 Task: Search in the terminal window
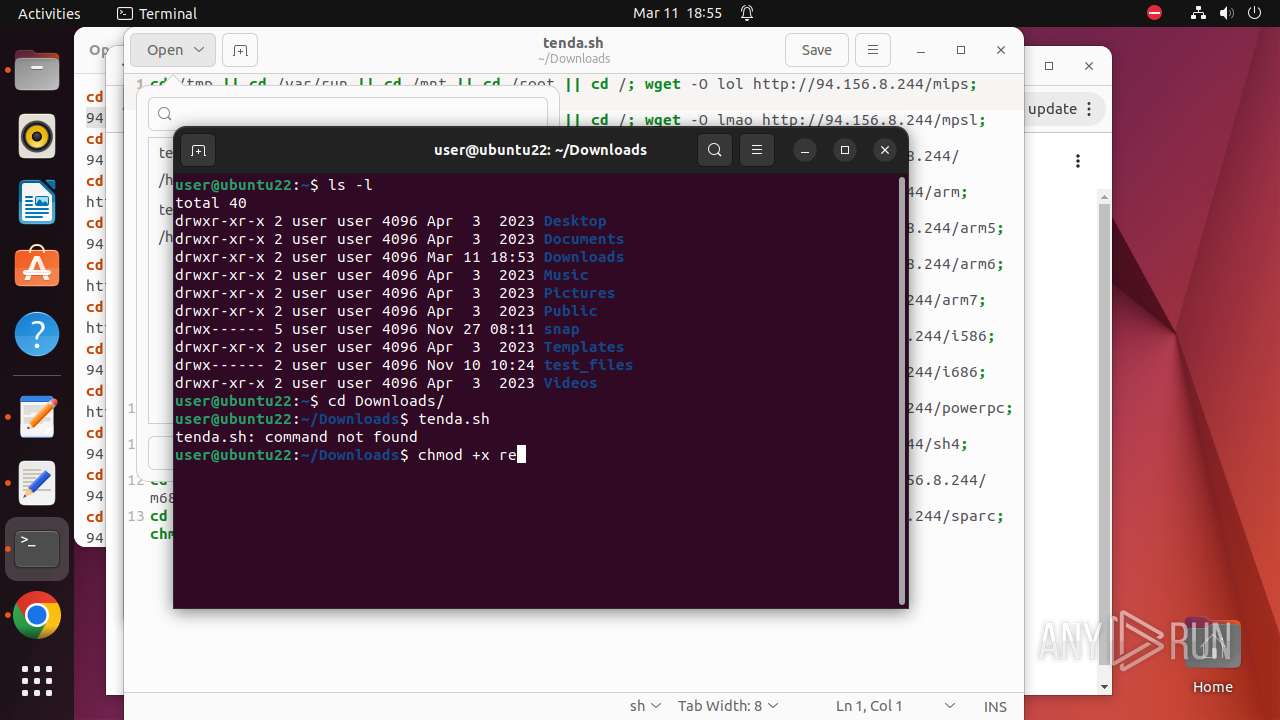click(x=714, y=151)
